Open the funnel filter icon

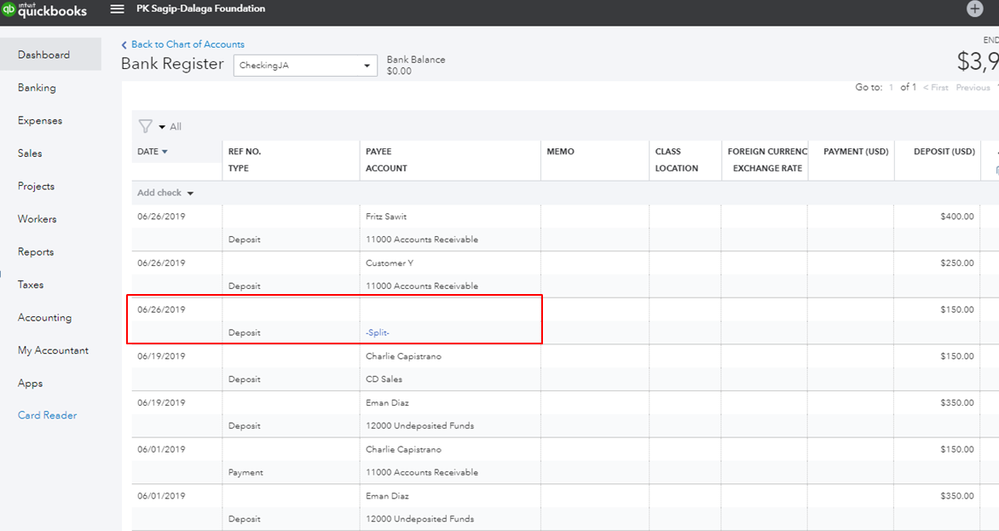[x=145, y=126]
